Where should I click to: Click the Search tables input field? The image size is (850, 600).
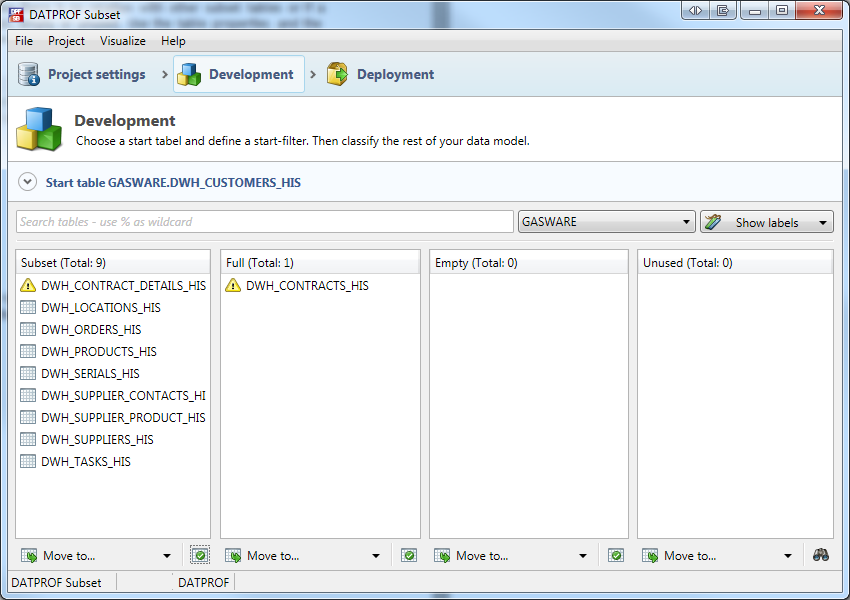264,222
